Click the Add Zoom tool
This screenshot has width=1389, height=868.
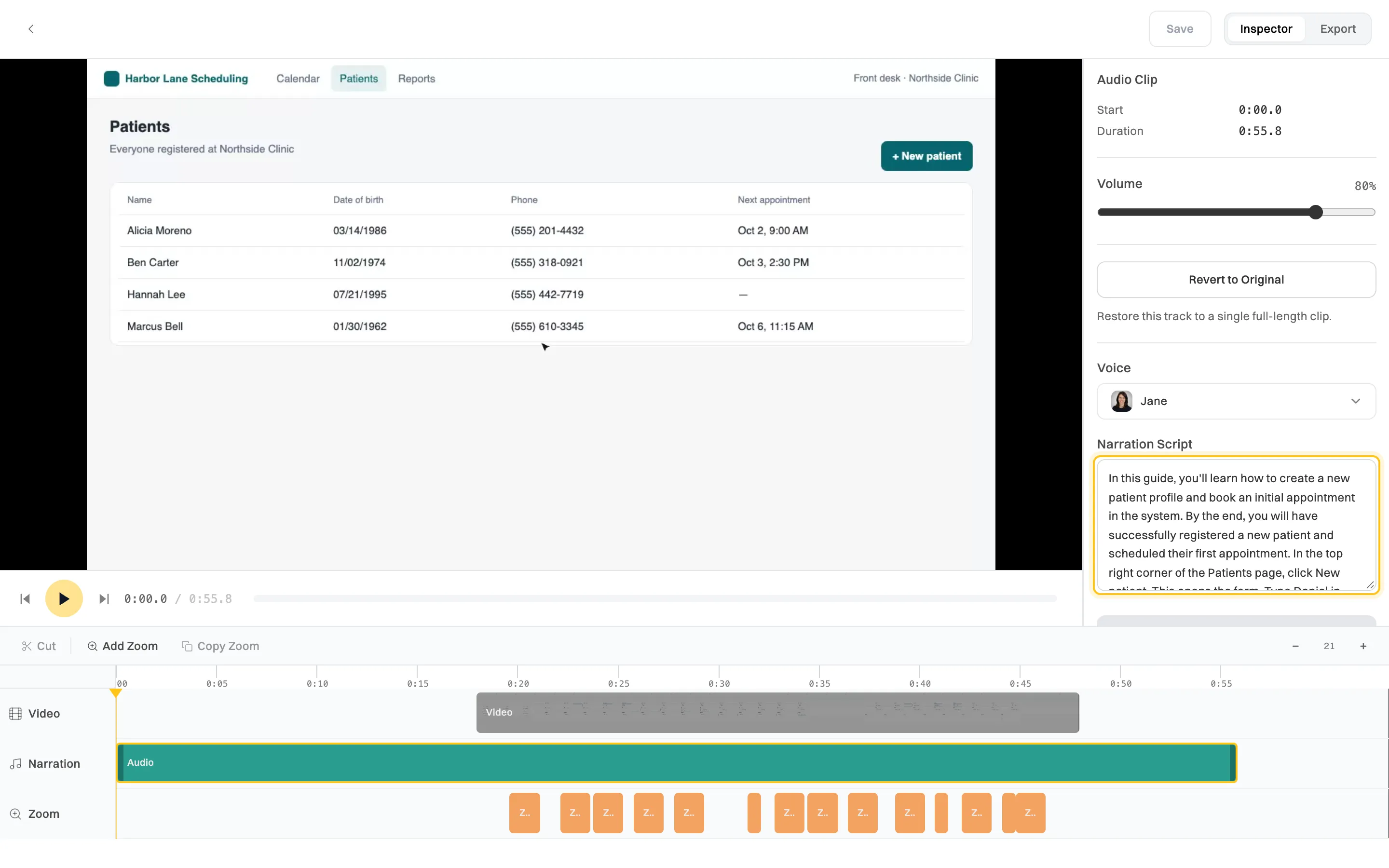tap(122, 646)
